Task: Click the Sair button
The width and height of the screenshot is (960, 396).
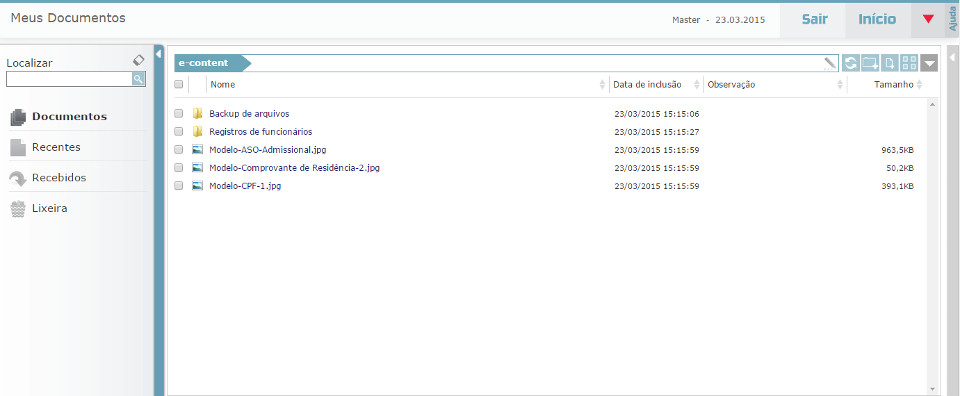Action: point(815,19)
